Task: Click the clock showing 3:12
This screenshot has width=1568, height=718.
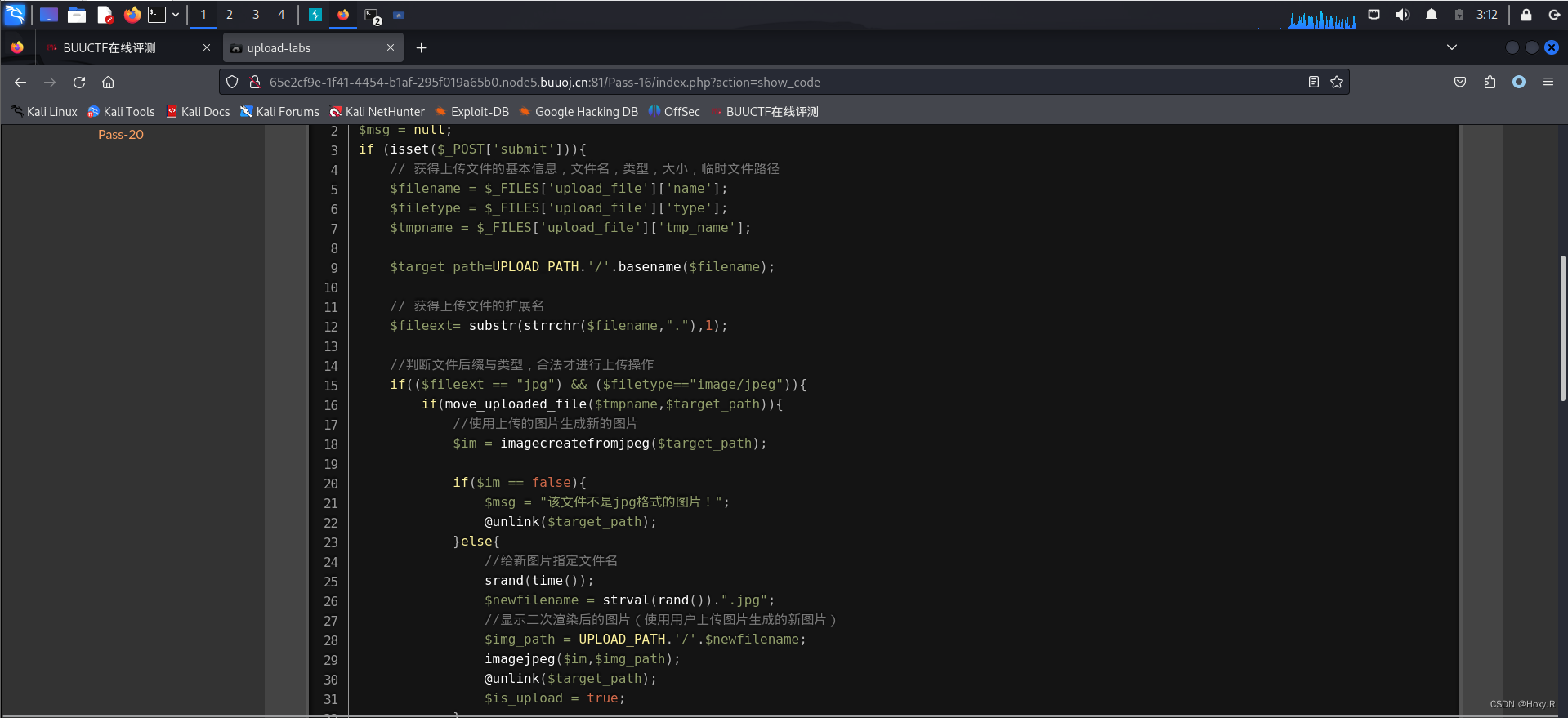Action: 1487,15
